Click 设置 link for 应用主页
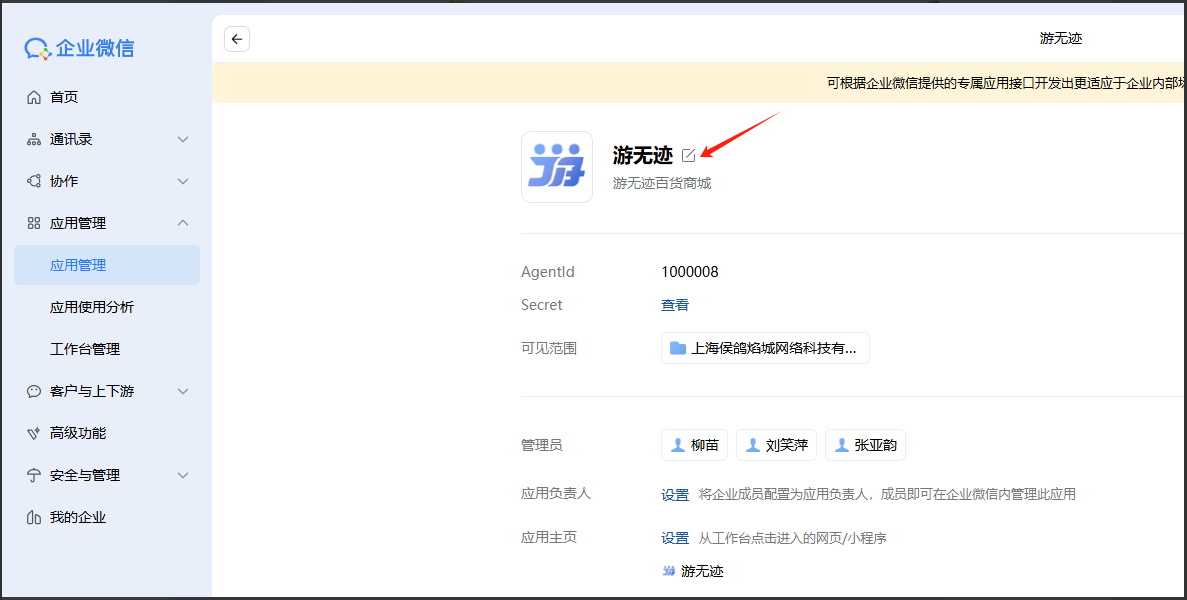Screen dimensions: 1187x600 675,538
